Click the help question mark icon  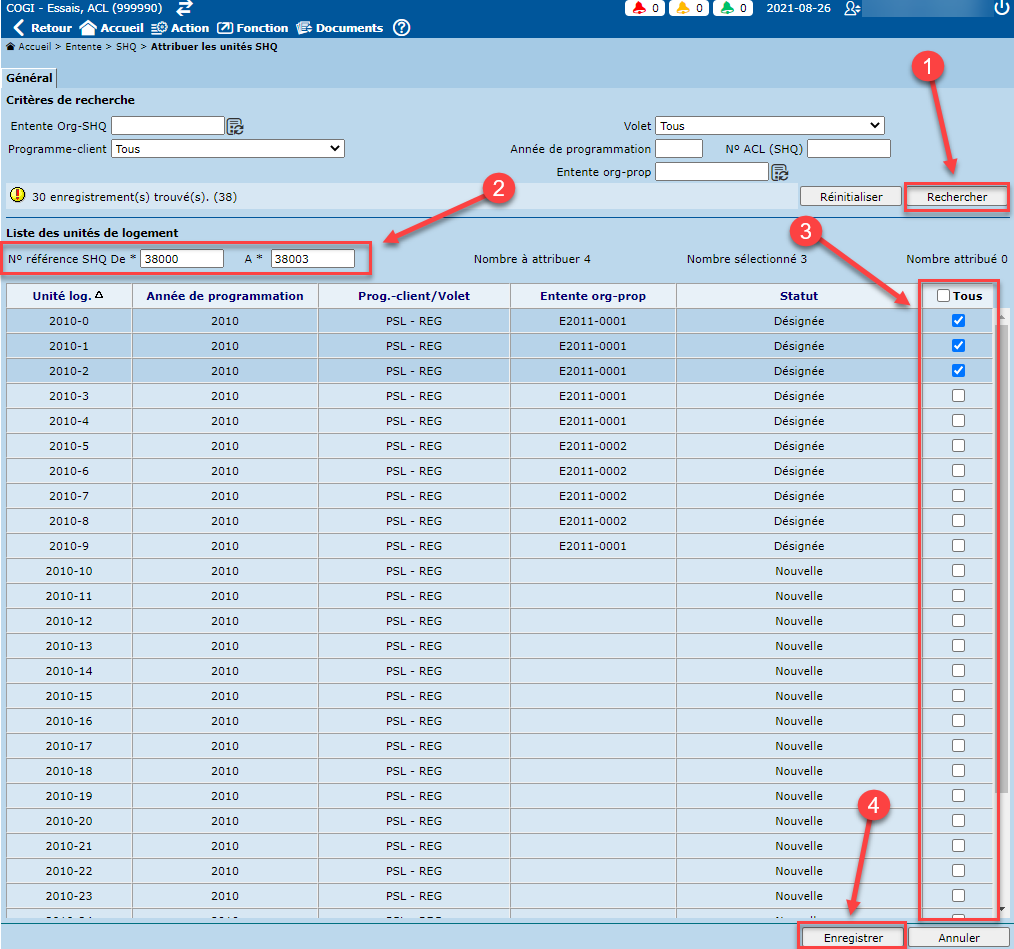pos(401,28)
